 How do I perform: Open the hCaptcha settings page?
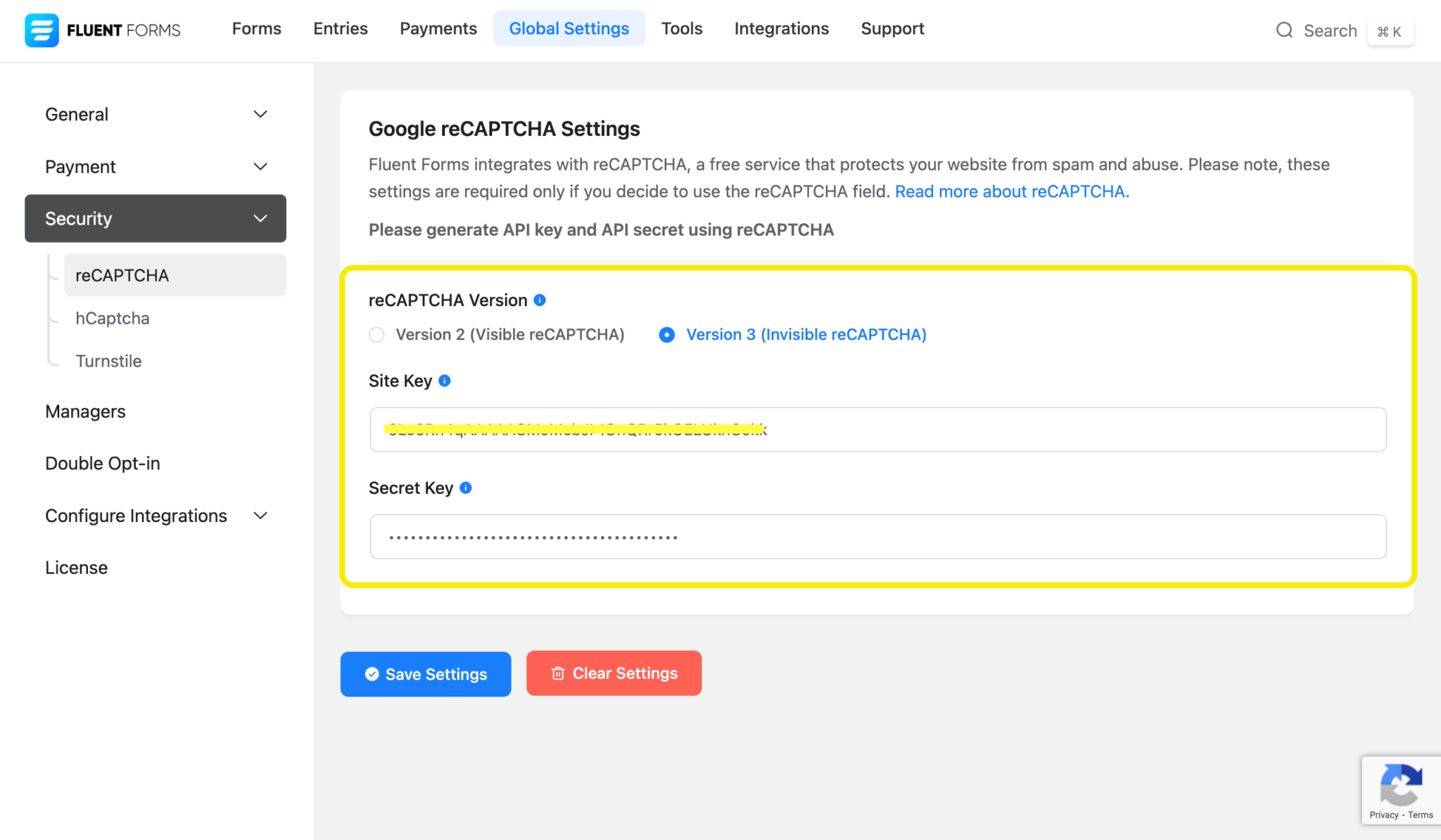[113, 318]
